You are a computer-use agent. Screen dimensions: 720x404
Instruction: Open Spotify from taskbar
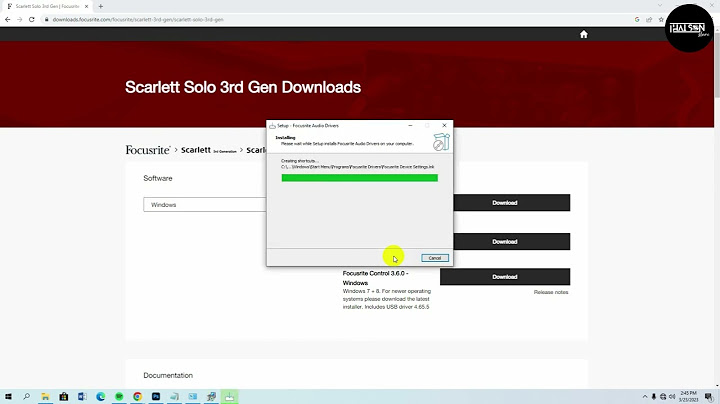click(x=119, y=396)
